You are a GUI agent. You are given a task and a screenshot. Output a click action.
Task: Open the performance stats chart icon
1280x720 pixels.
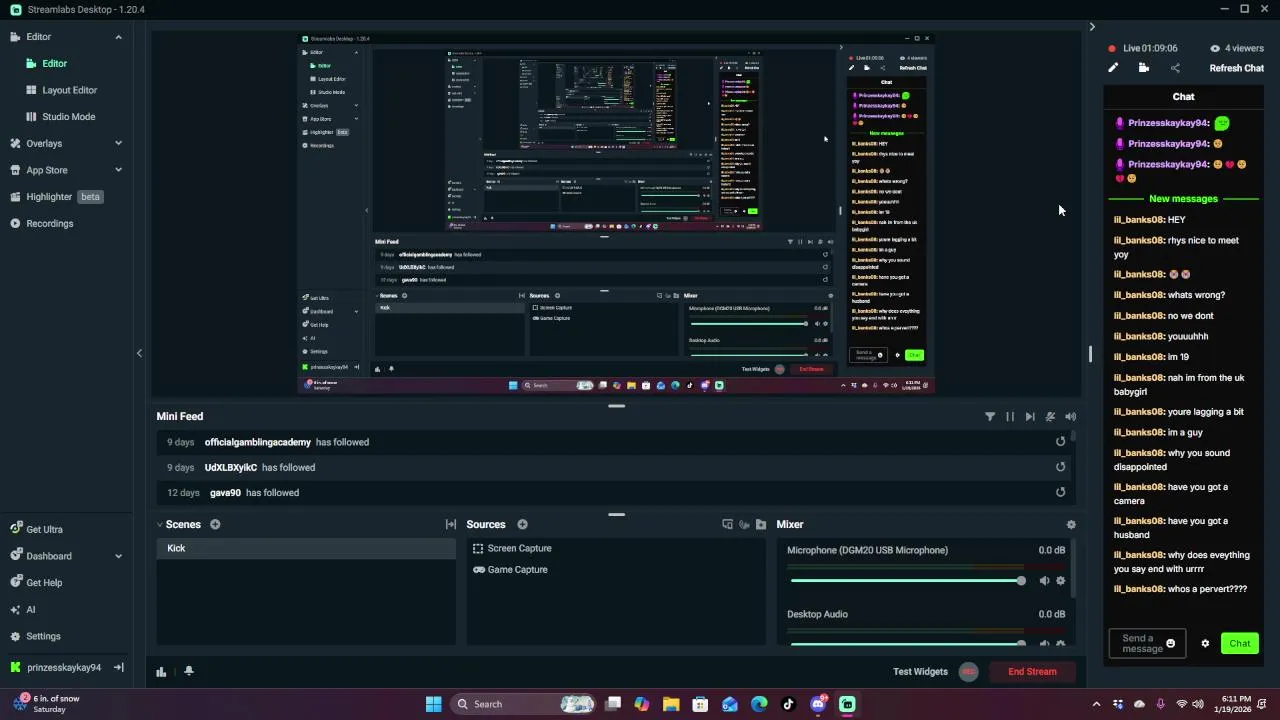click(x=161, y=672)
